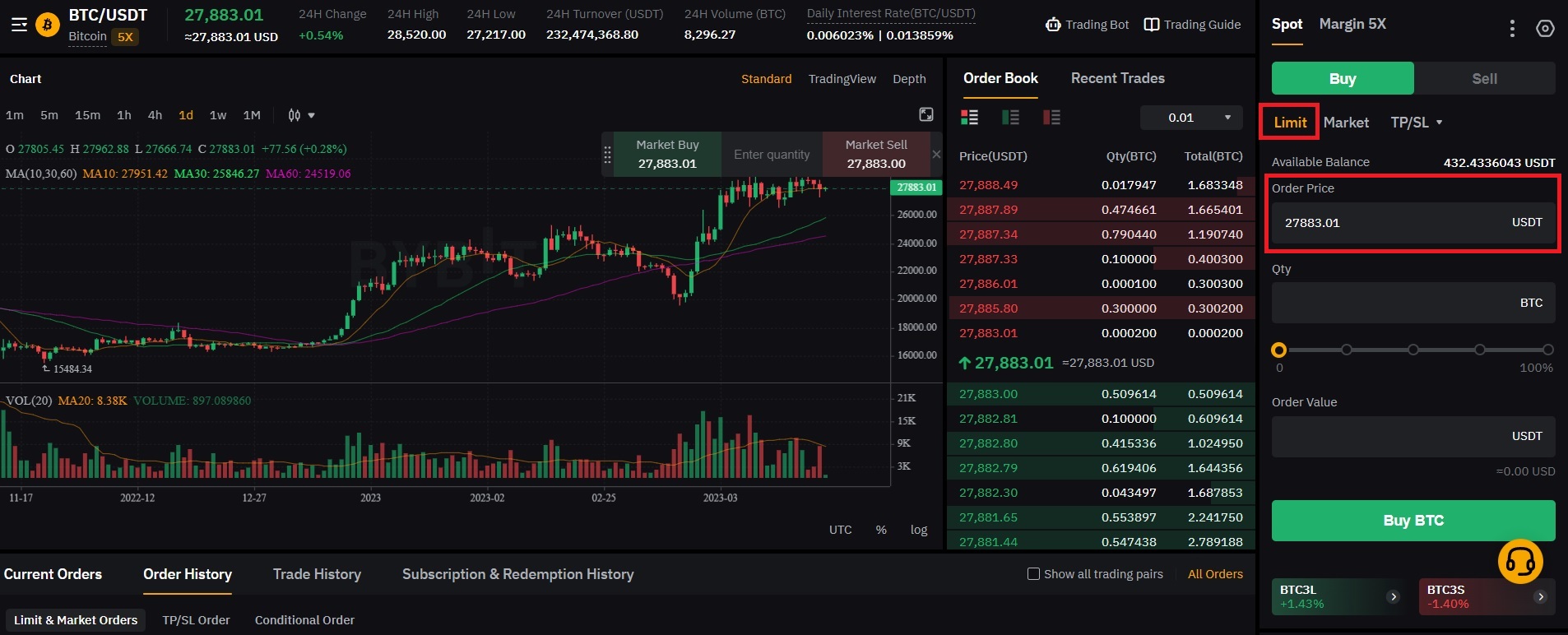Select the 5m timeframe
Screen dimensions: 1568x635
[x=49, y=115]
